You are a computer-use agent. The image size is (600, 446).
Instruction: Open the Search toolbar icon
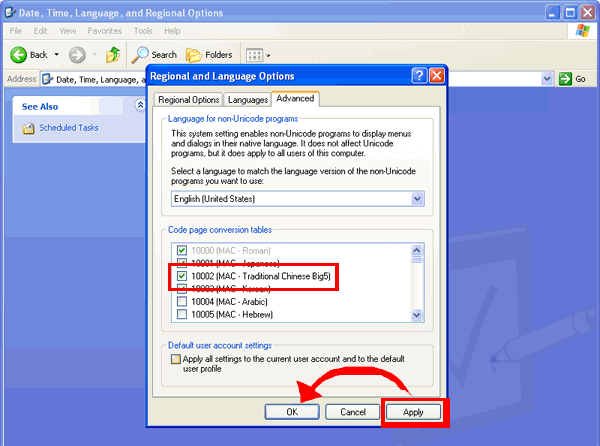143,54
